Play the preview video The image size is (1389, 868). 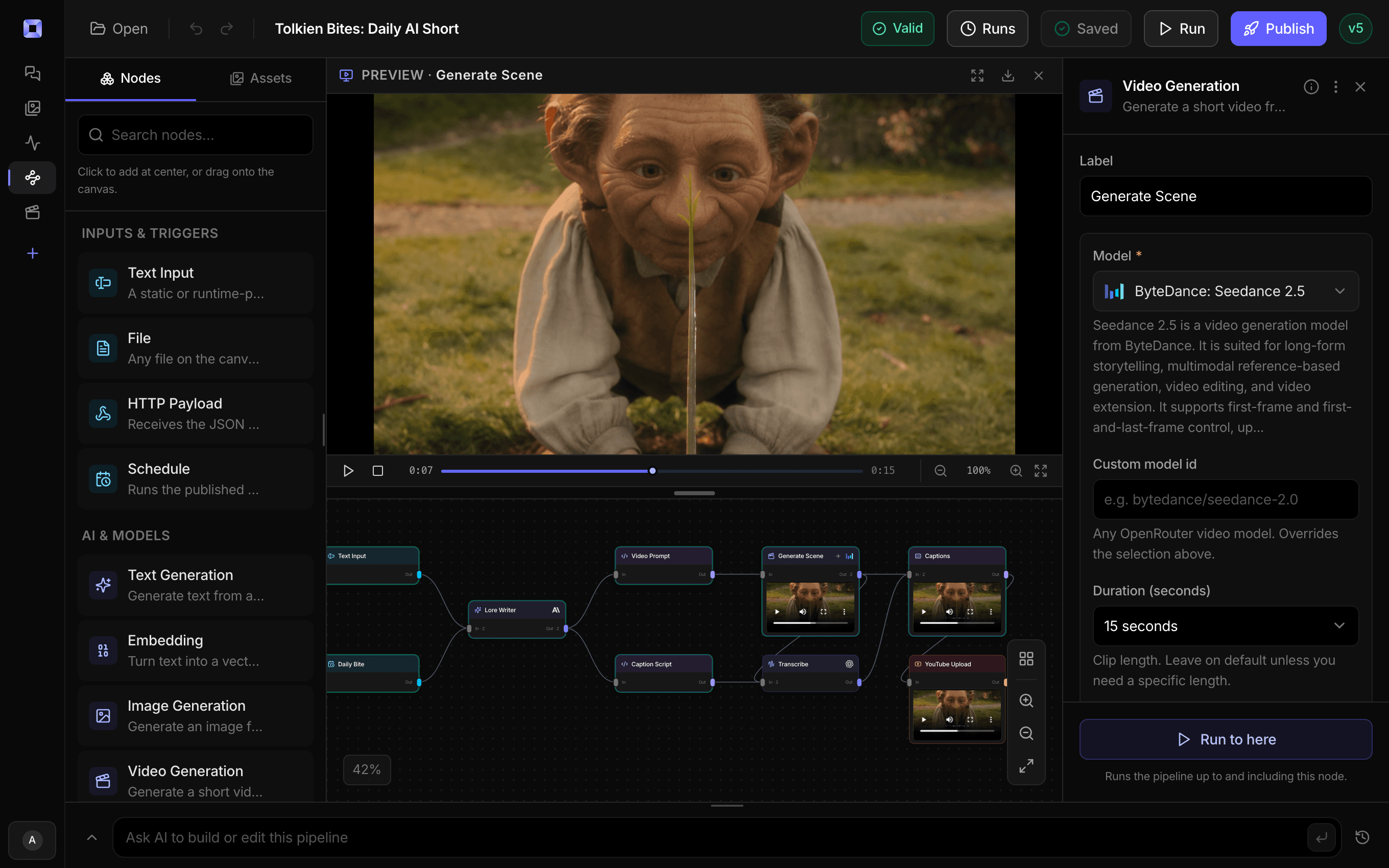click(348, 471)
